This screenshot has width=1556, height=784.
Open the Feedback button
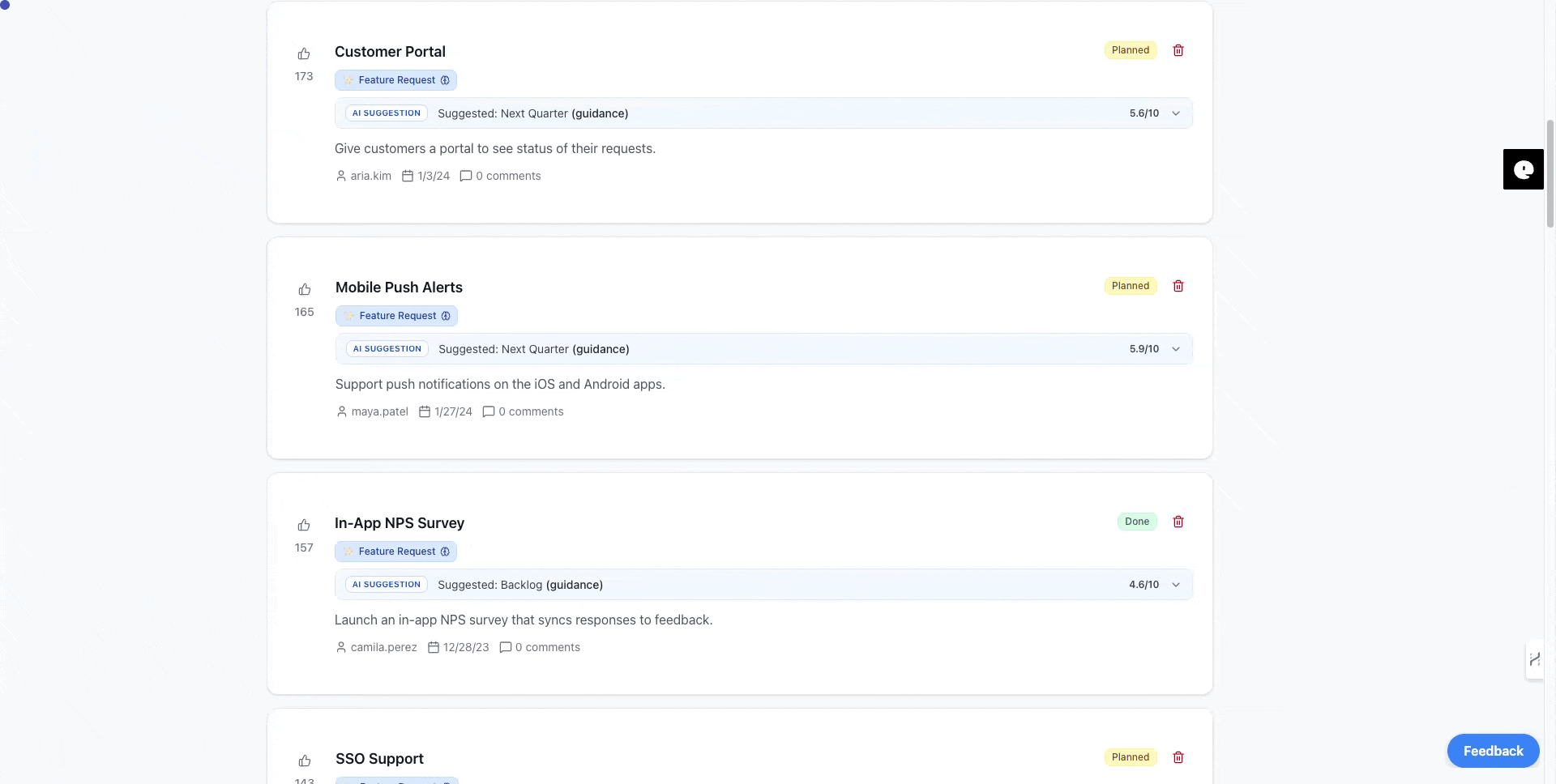pyautogui.click(x=1493, y=751)
